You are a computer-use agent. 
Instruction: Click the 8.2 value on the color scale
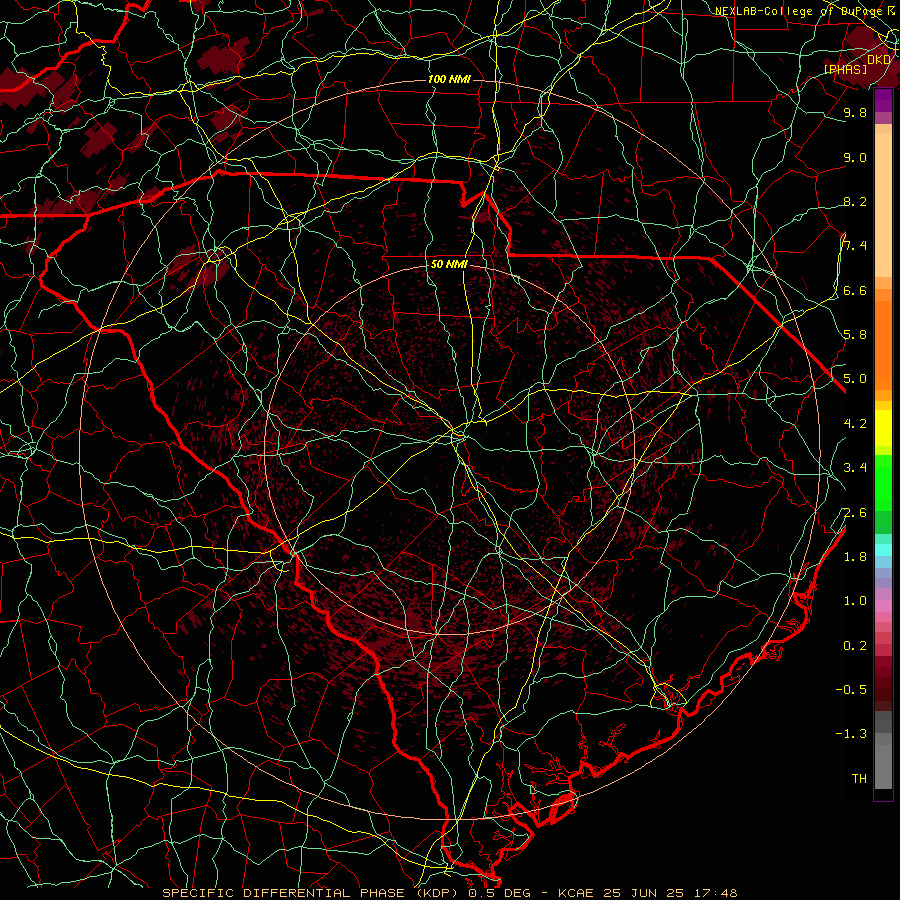coord(855,201)
